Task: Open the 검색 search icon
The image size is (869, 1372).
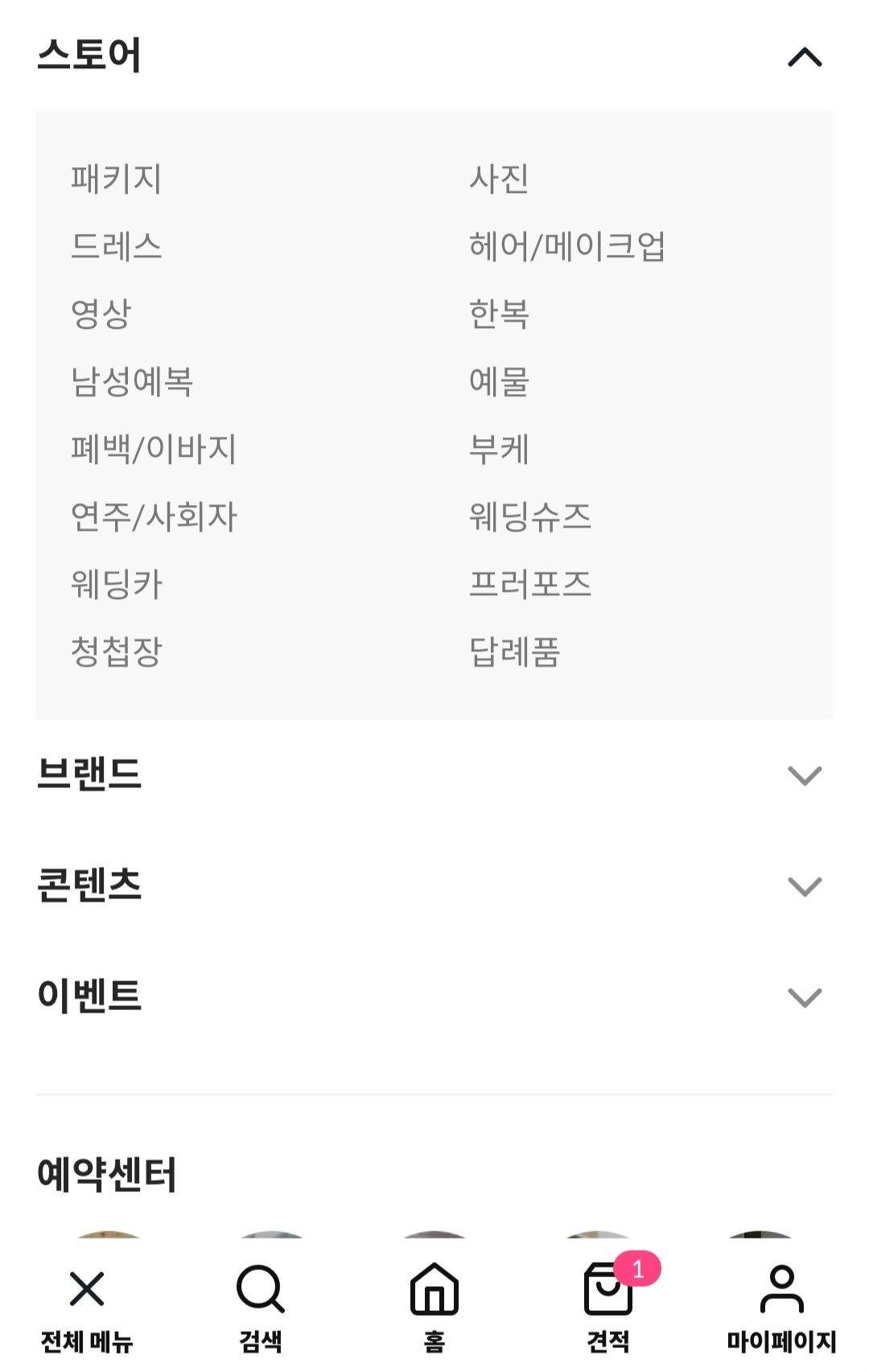Action: tap(260, 1288)
